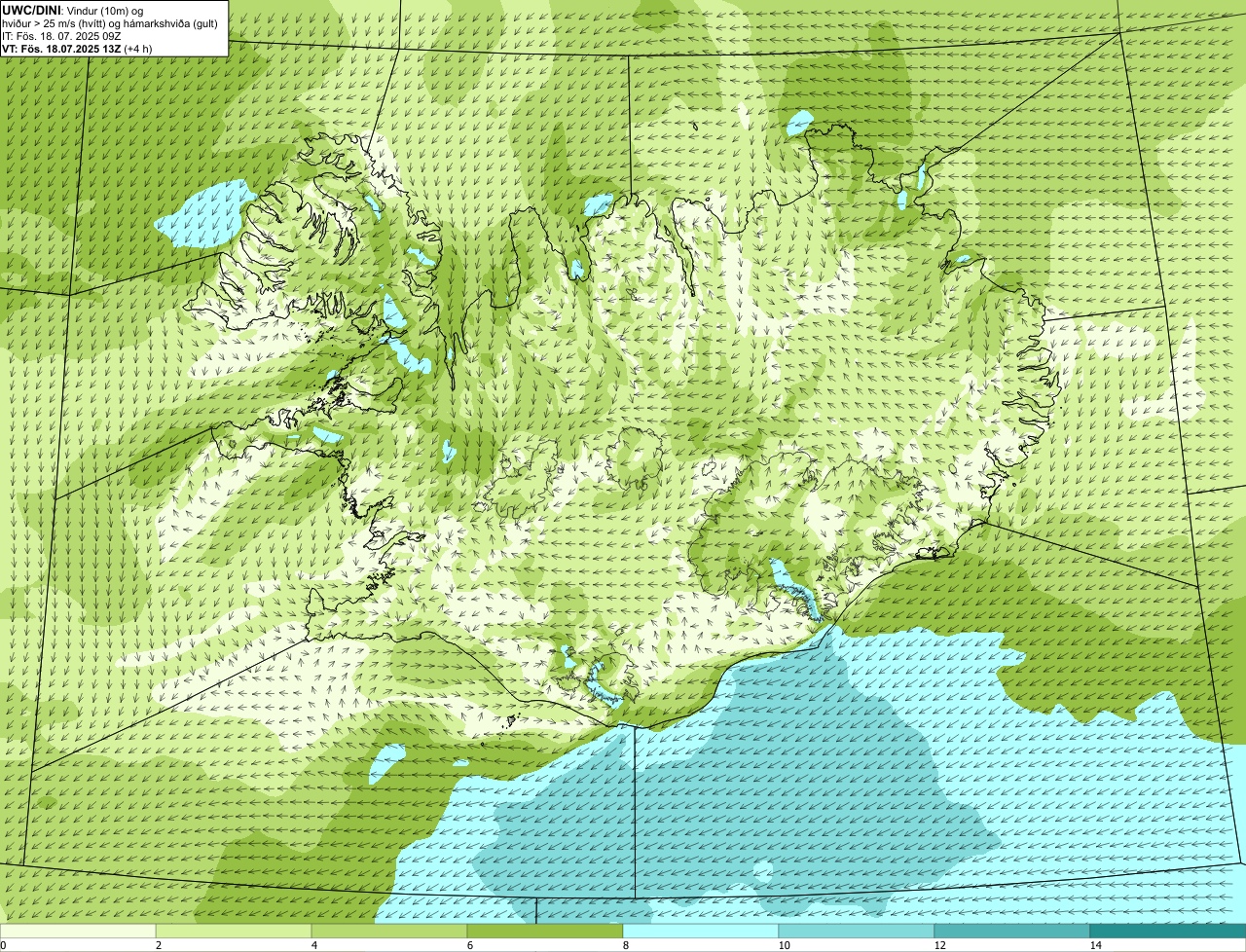This screenshot has width=1246, height=952.
Task: Click the 'UWC/DINI: Vindur (10m) og' title line
Action: click(x=72, y=10)
